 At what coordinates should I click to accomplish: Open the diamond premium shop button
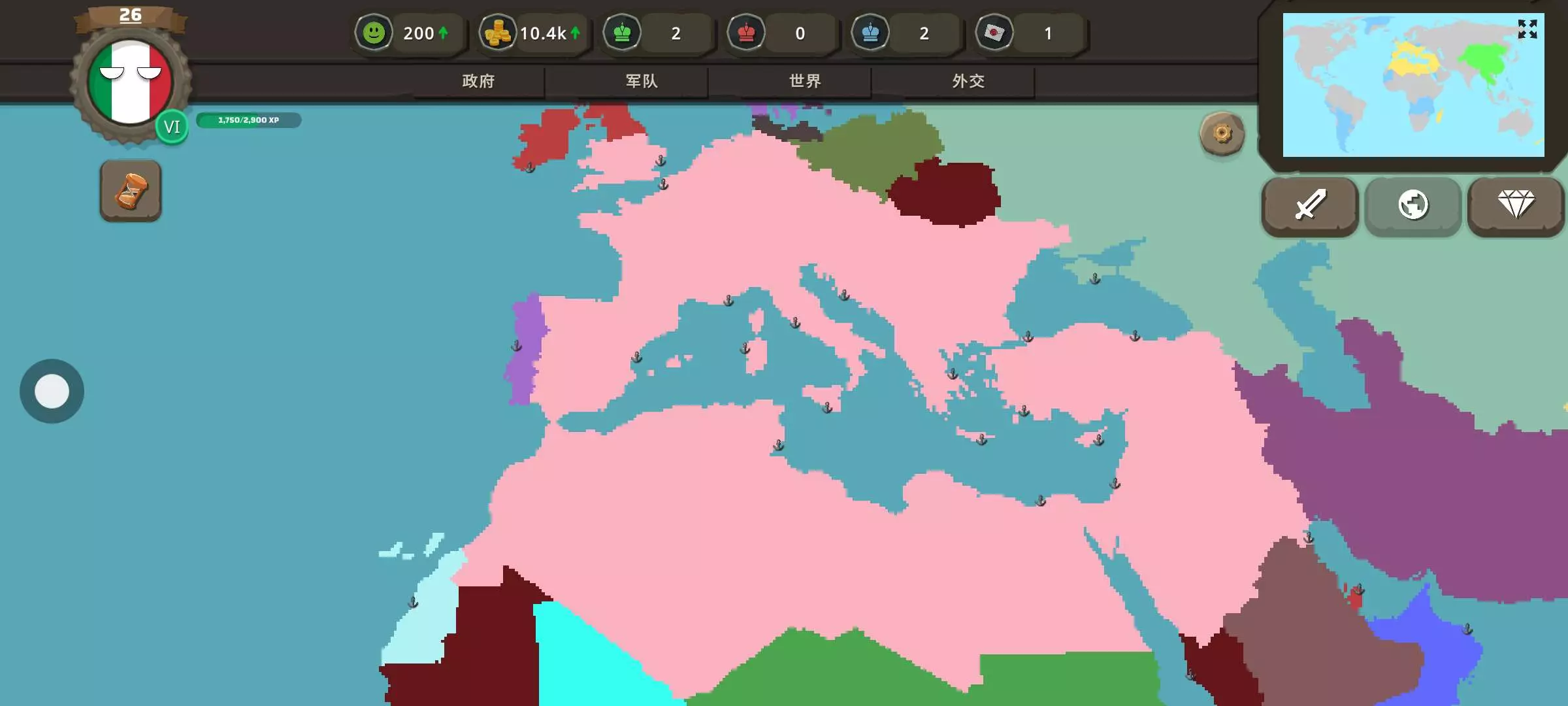tap(1516, 205)
